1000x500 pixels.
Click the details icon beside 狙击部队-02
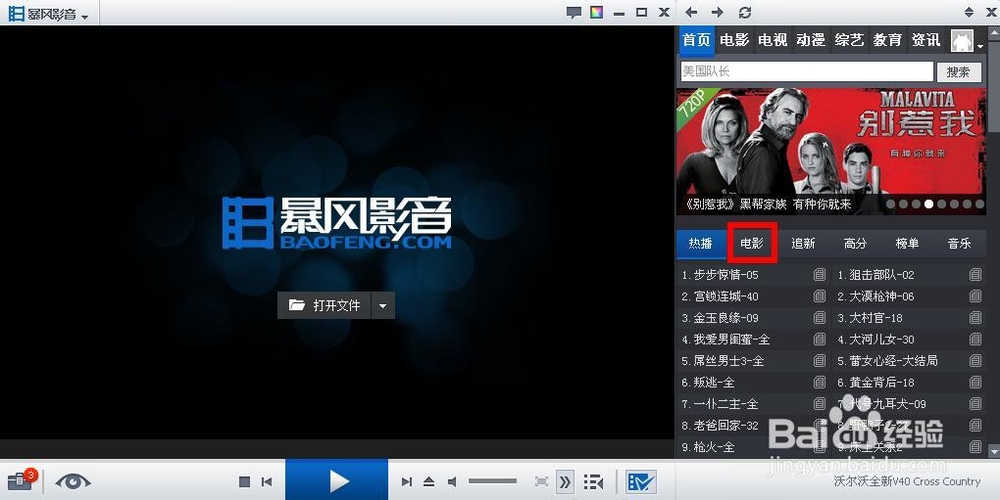975,275
